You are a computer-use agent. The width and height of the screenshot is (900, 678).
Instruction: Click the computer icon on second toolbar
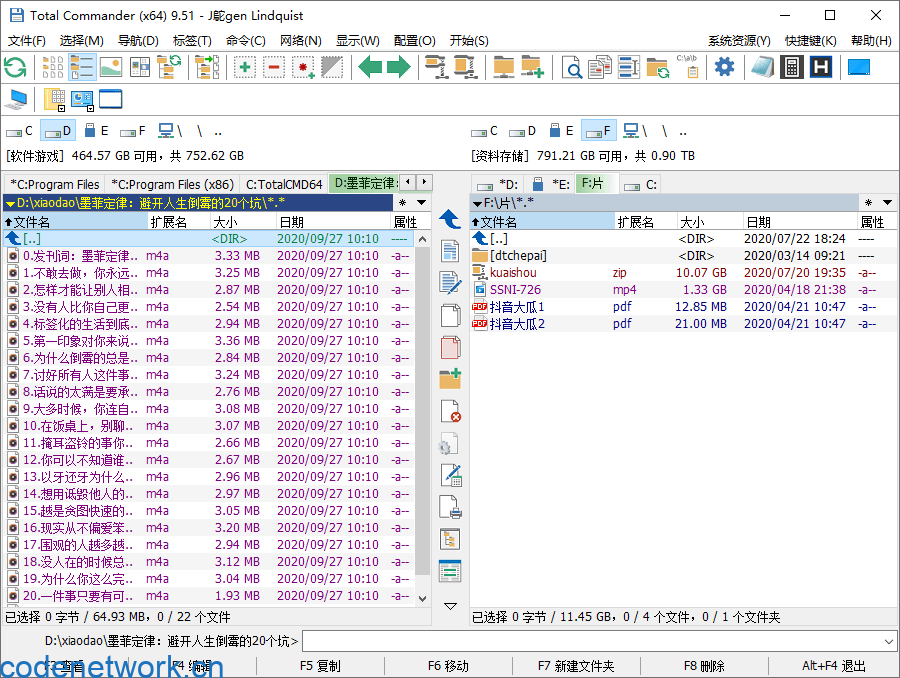15,99
